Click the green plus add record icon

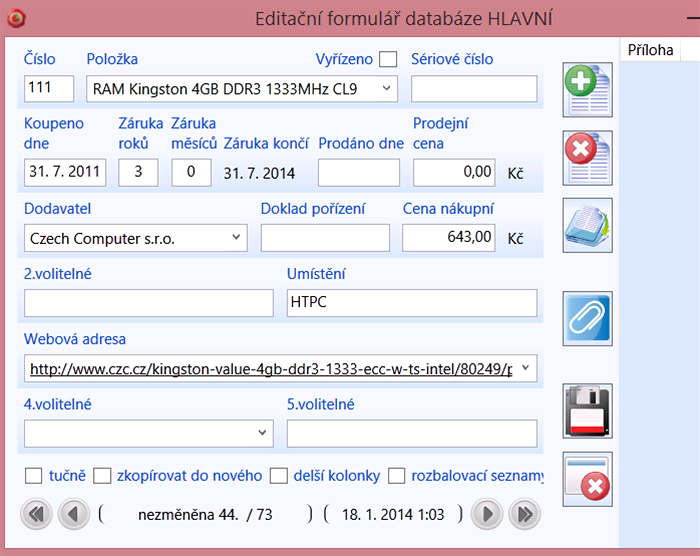coord(587,89)
